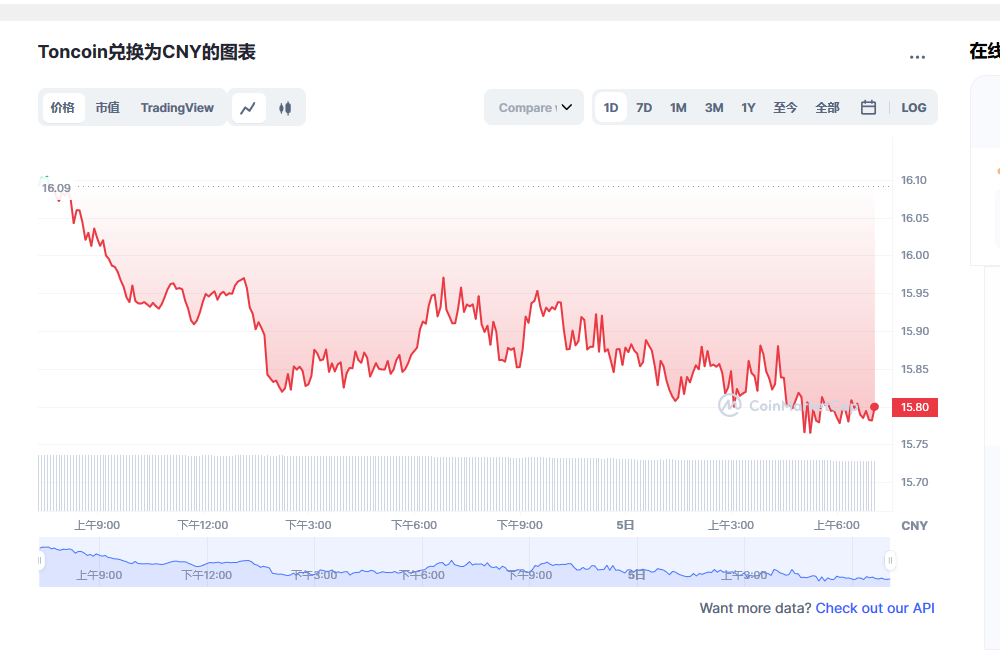Click the CNY currency label
The width and height of the screenshot is (1000, 650).
point(915,526)
